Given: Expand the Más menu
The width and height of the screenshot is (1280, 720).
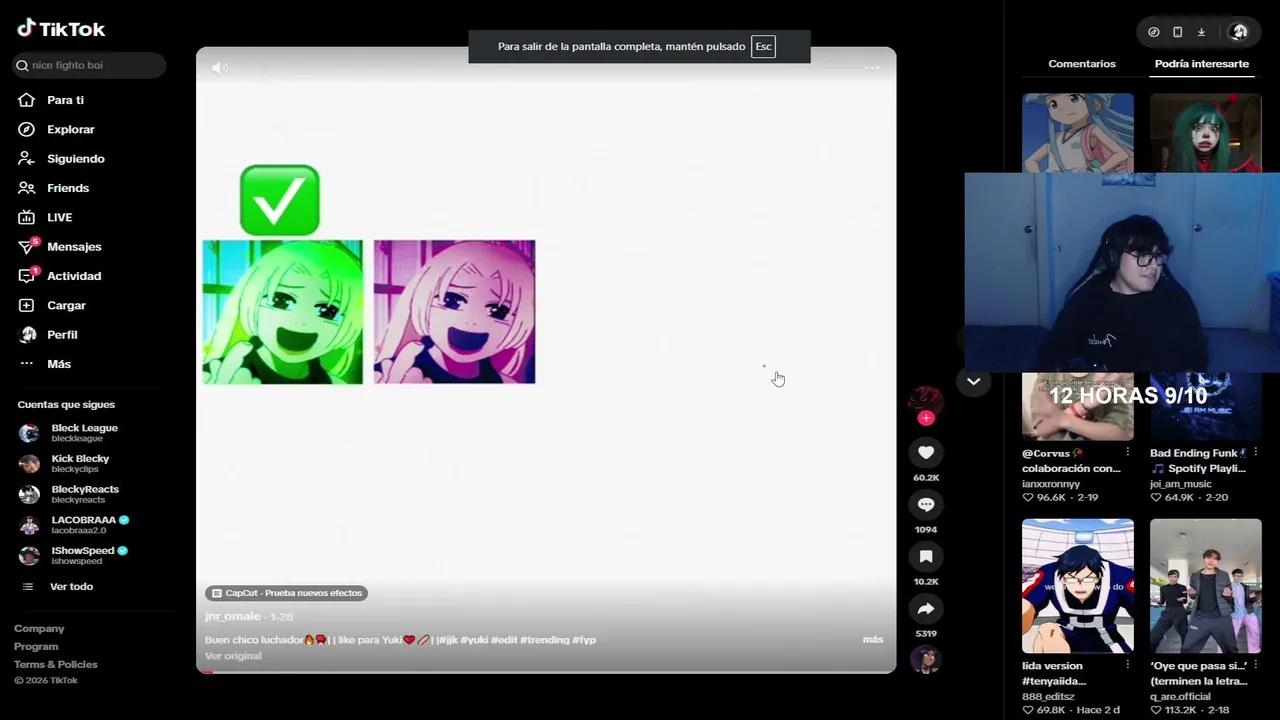Looking at the screenshot, I should pos(58,364).
